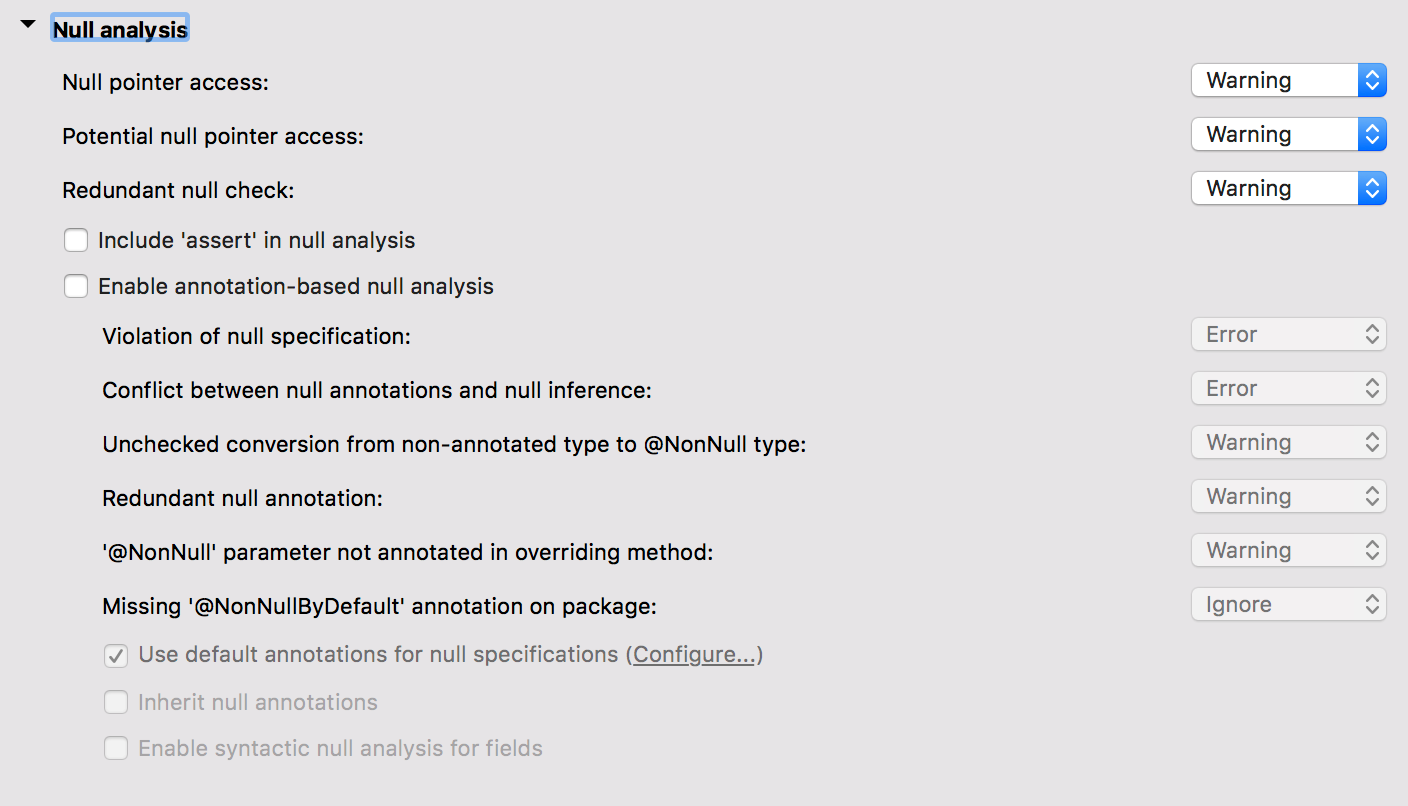Viewport: 1408px width, 806px height.
Task: Click the 'Enable annotation-based null analysis' label
Action: 296,287
